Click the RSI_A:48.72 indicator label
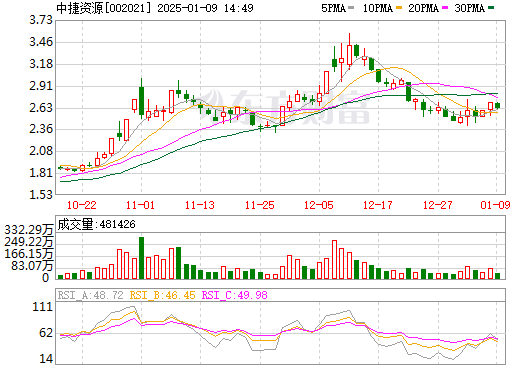 (91, 295)
